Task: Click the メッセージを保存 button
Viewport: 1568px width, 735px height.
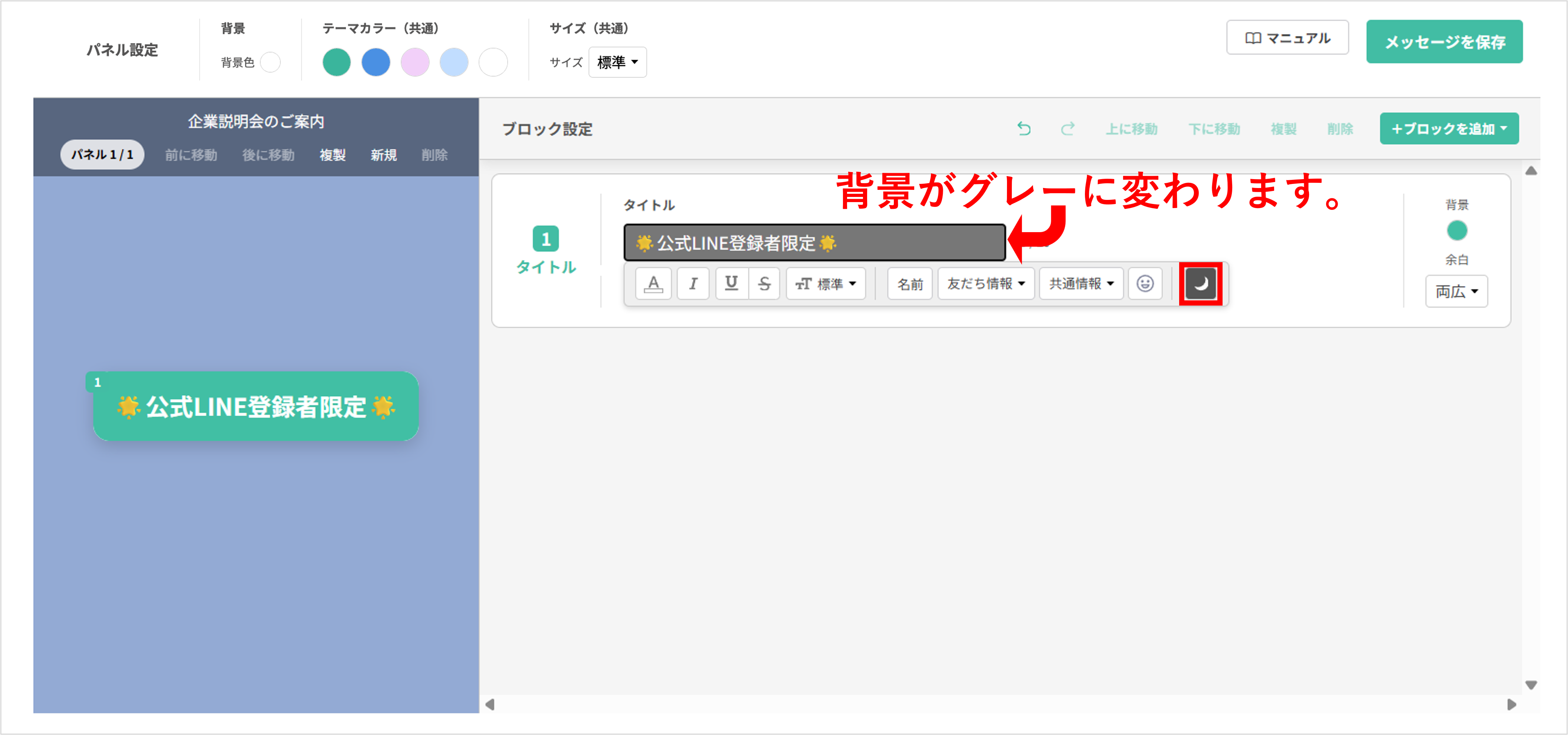Action: coord(1444,42)
